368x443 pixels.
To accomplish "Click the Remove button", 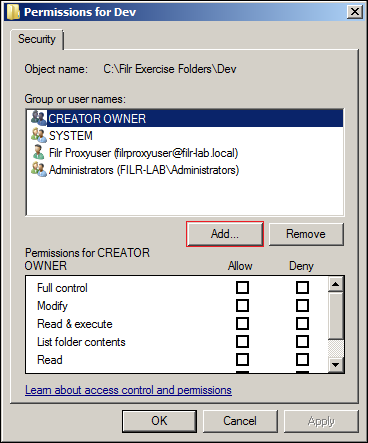I will pos(306,234).
